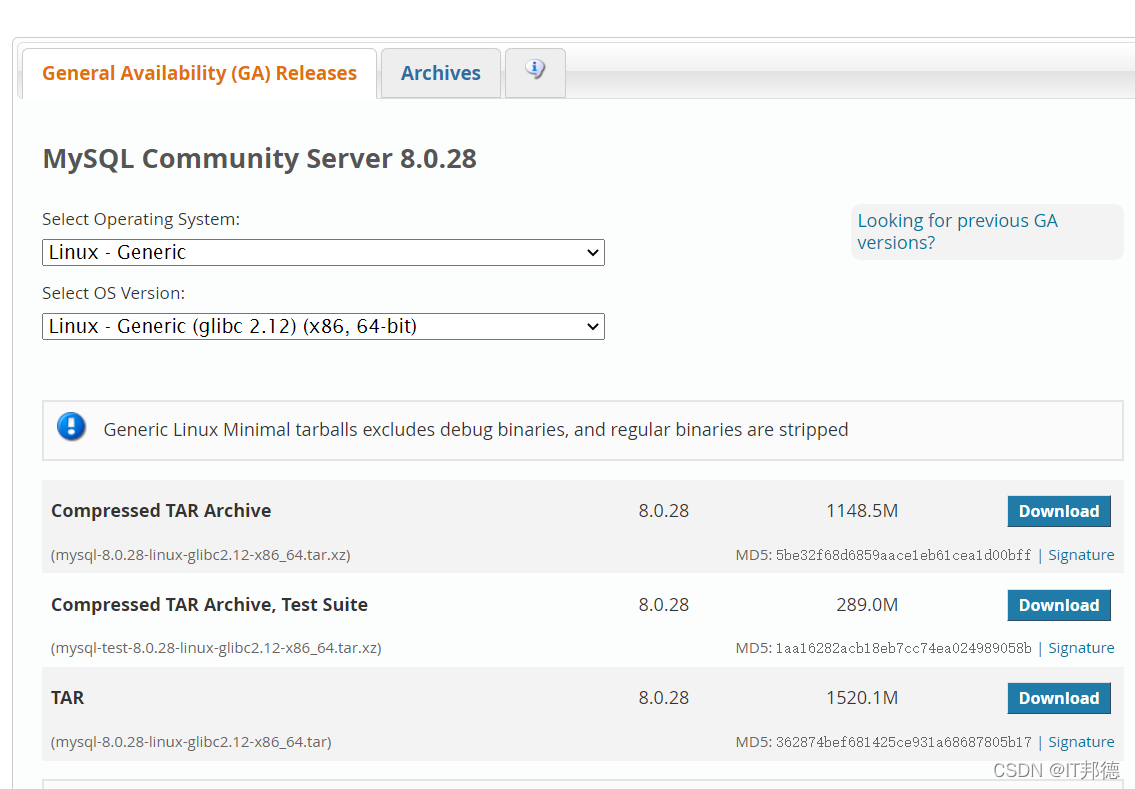Open the Select Operating System dropdown
This screenshot has width=1135, height=789.
click(324, 253)
